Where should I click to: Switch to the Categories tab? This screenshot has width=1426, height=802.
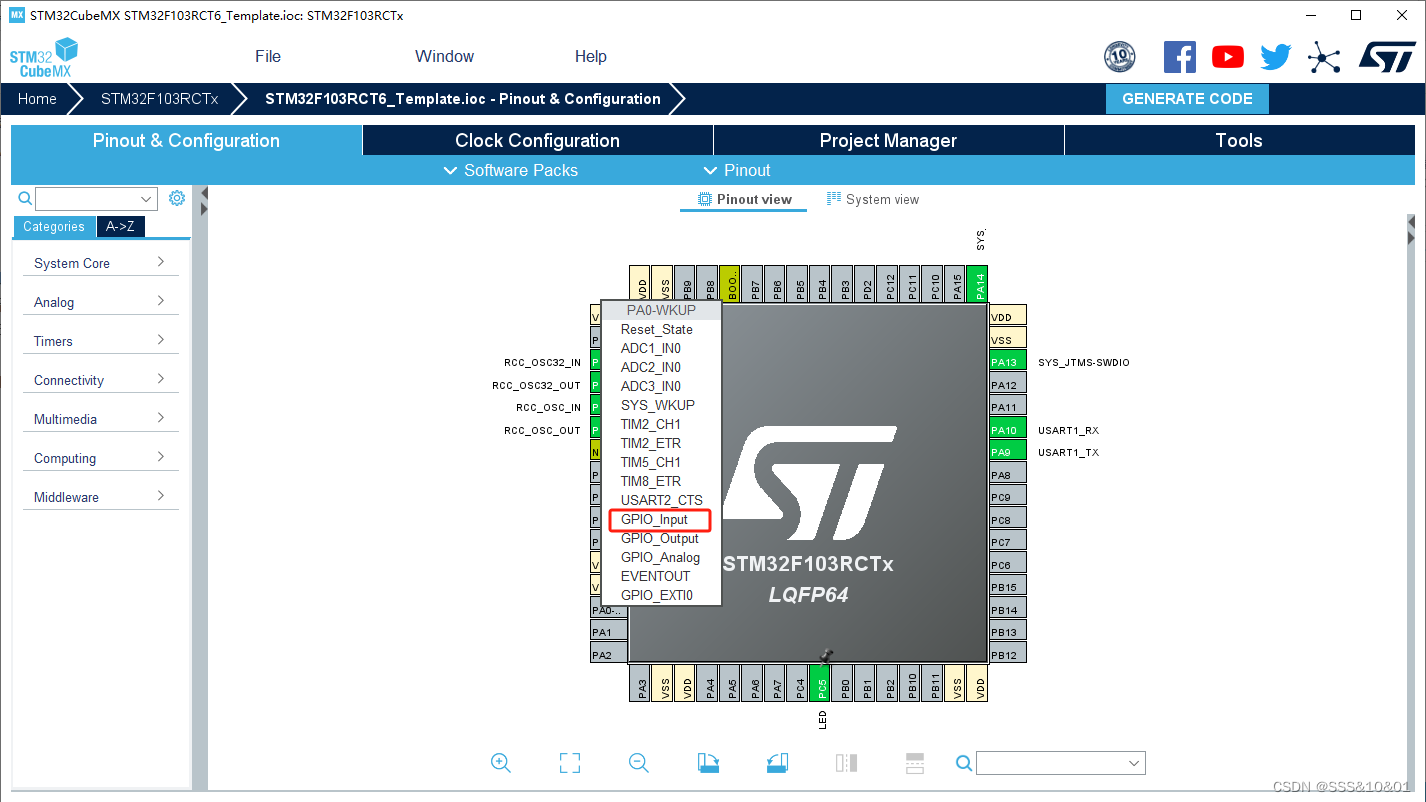coord(54,226)
